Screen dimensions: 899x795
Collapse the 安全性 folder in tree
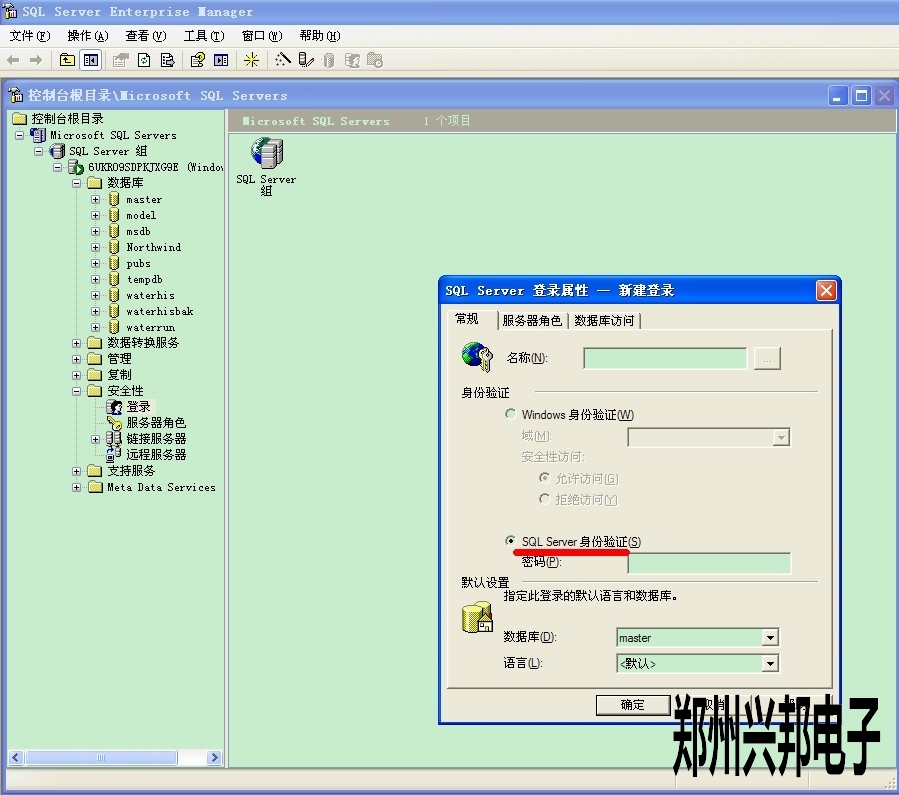click(77, 391)
